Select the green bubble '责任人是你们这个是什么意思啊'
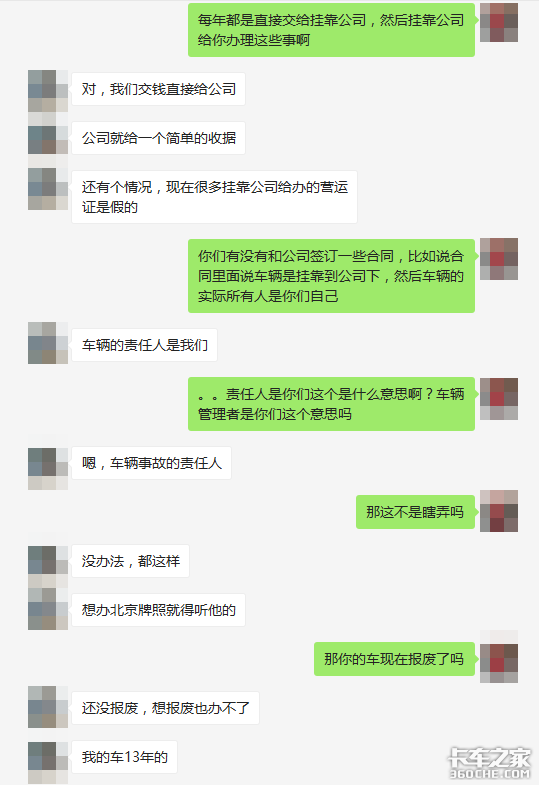The height and width of the screenshot is (785, 539). click(331, 404)
